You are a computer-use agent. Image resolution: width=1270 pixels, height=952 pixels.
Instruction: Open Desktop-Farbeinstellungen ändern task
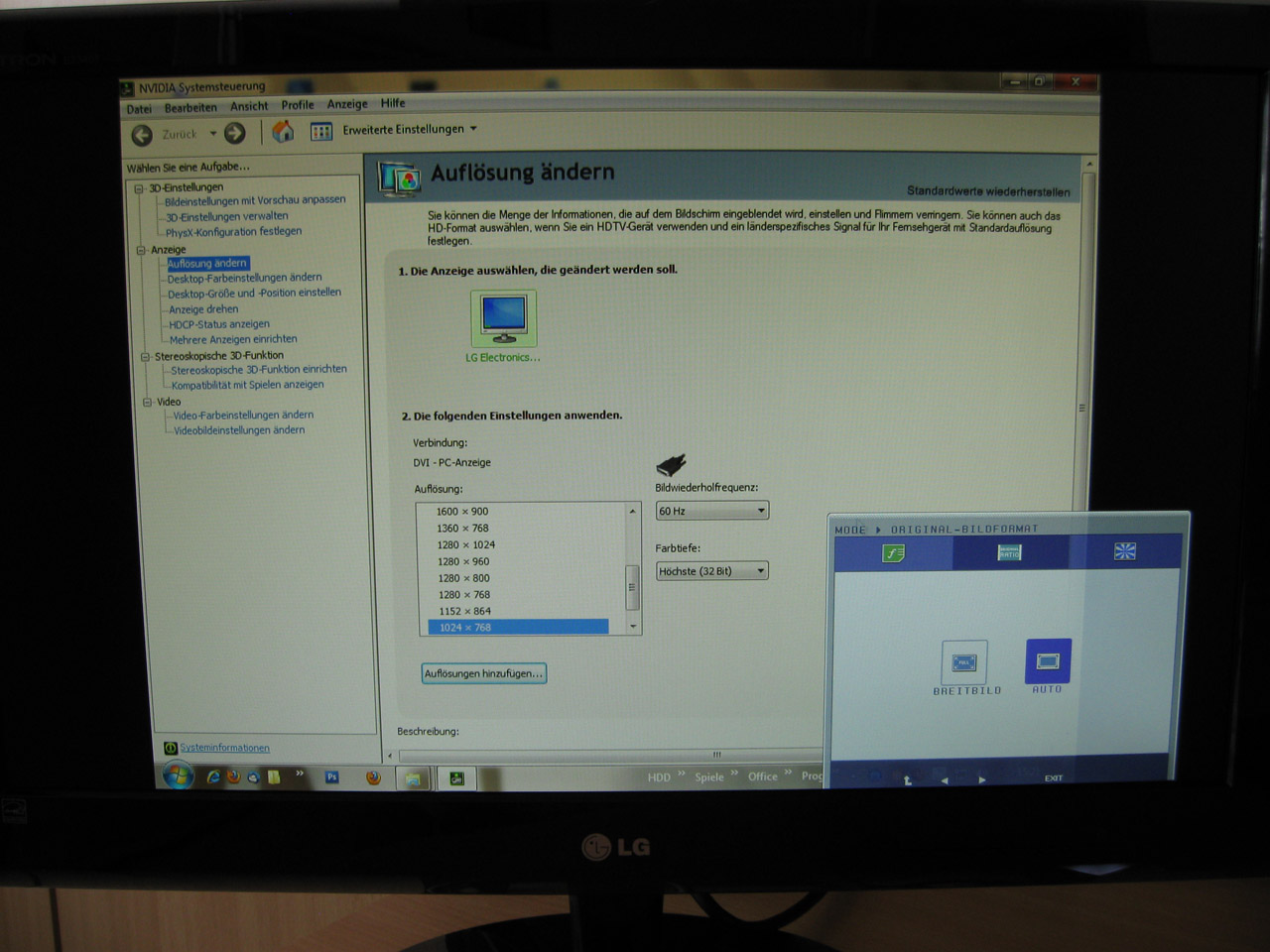(x=244, y=279)
